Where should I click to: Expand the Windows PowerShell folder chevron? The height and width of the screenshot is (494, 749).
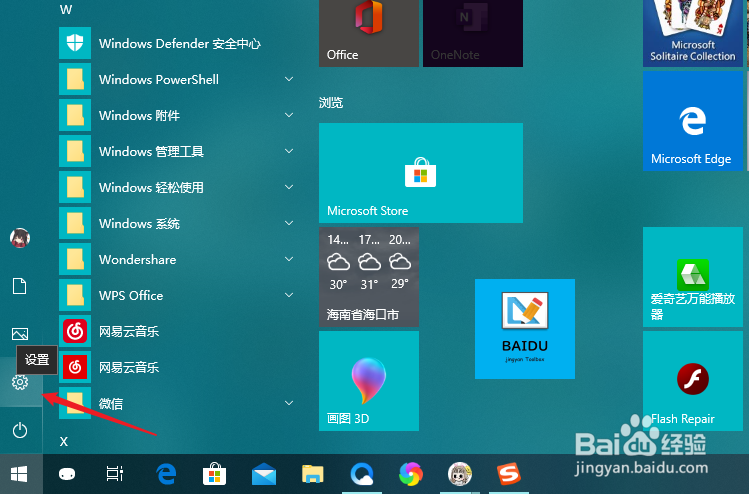[x=289, y=79]
